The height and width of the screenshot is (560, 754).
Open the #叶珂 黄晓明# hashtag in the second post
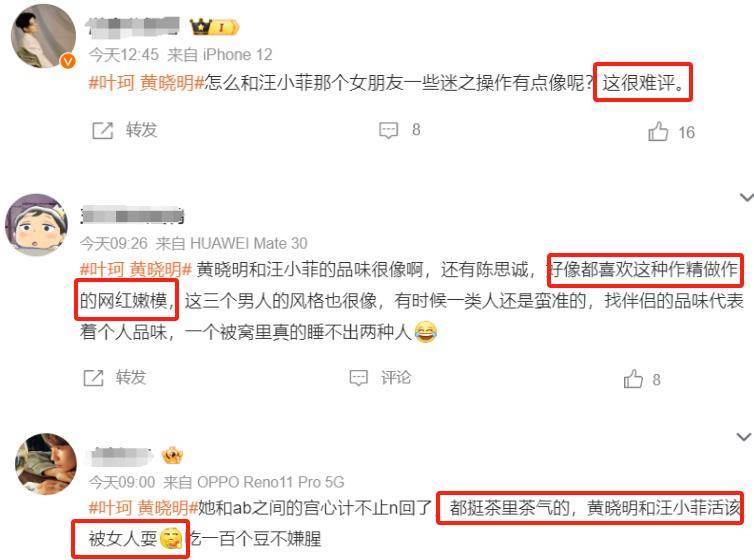[136, 269]
